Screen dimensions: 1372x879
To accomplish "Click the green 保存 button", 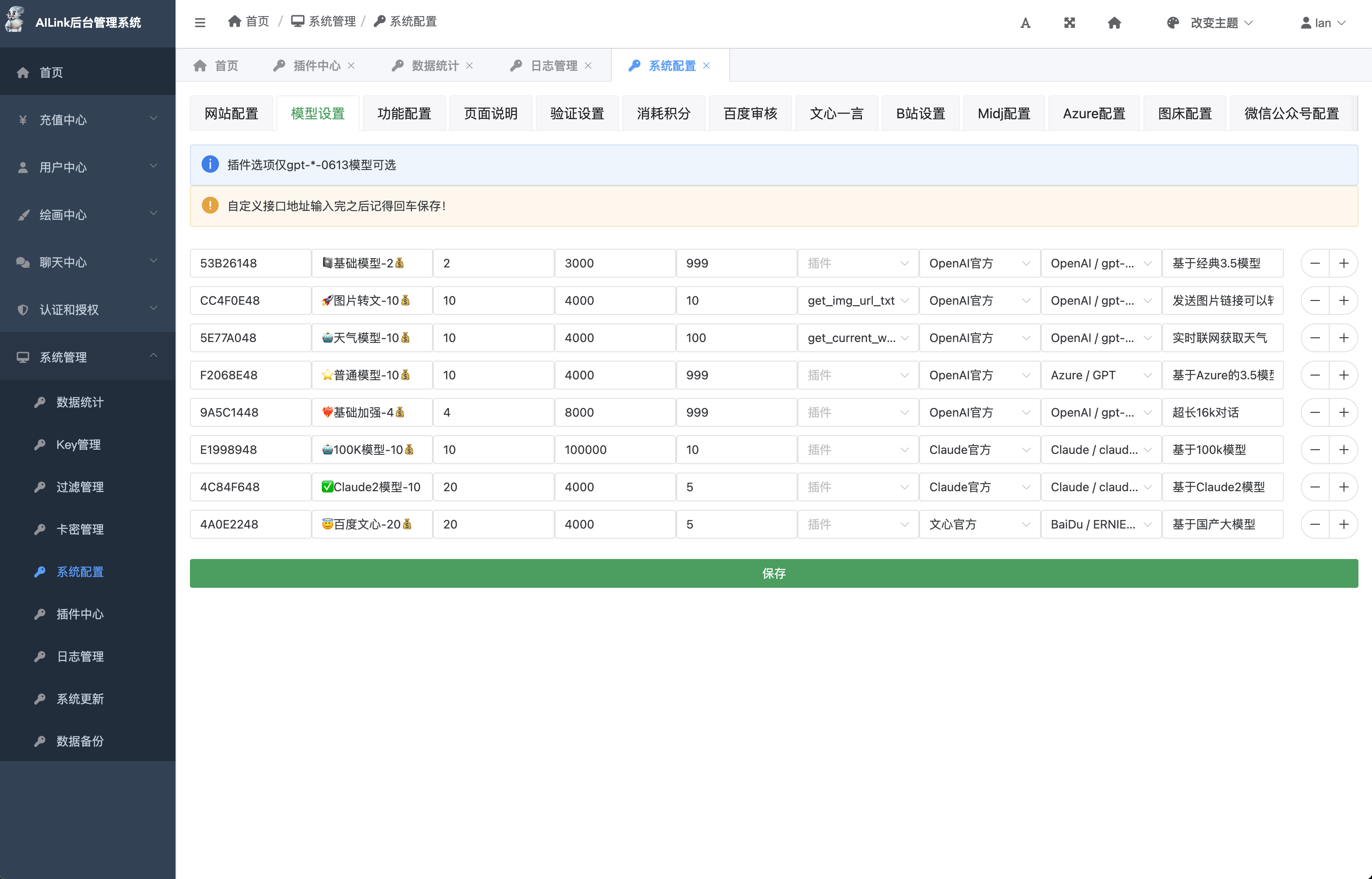I will (774, 573).
